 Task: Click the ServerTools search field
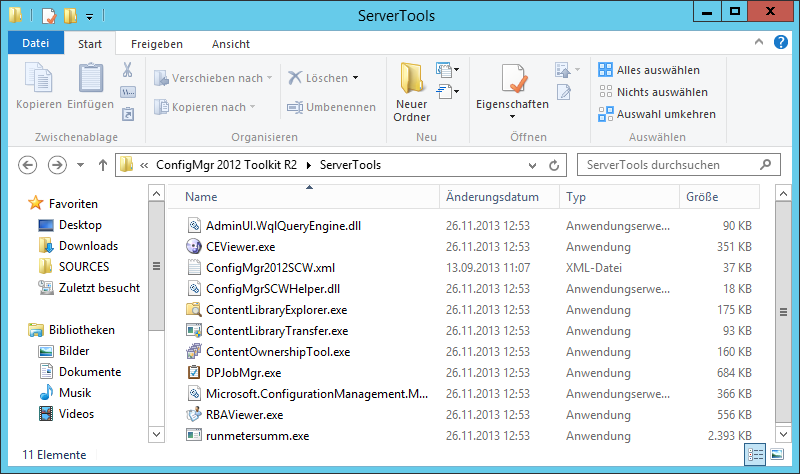coord(679,165)
